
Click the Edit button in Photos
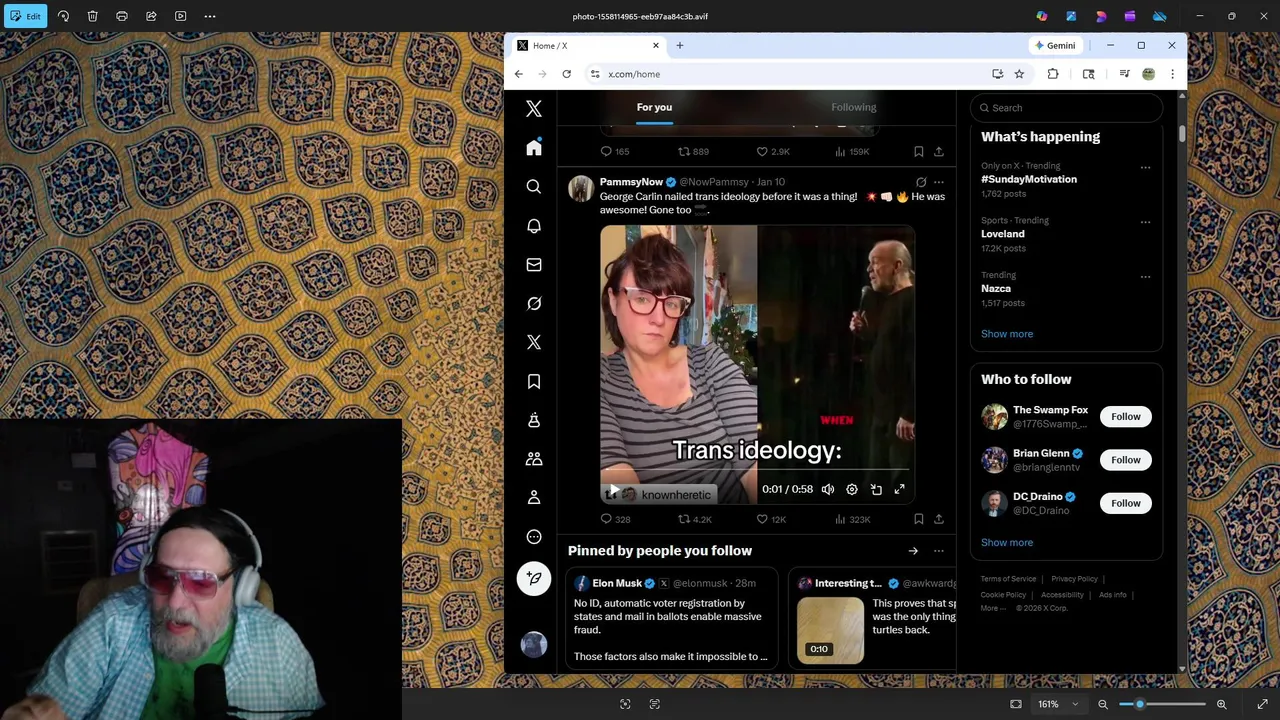(x=25, y=16)
